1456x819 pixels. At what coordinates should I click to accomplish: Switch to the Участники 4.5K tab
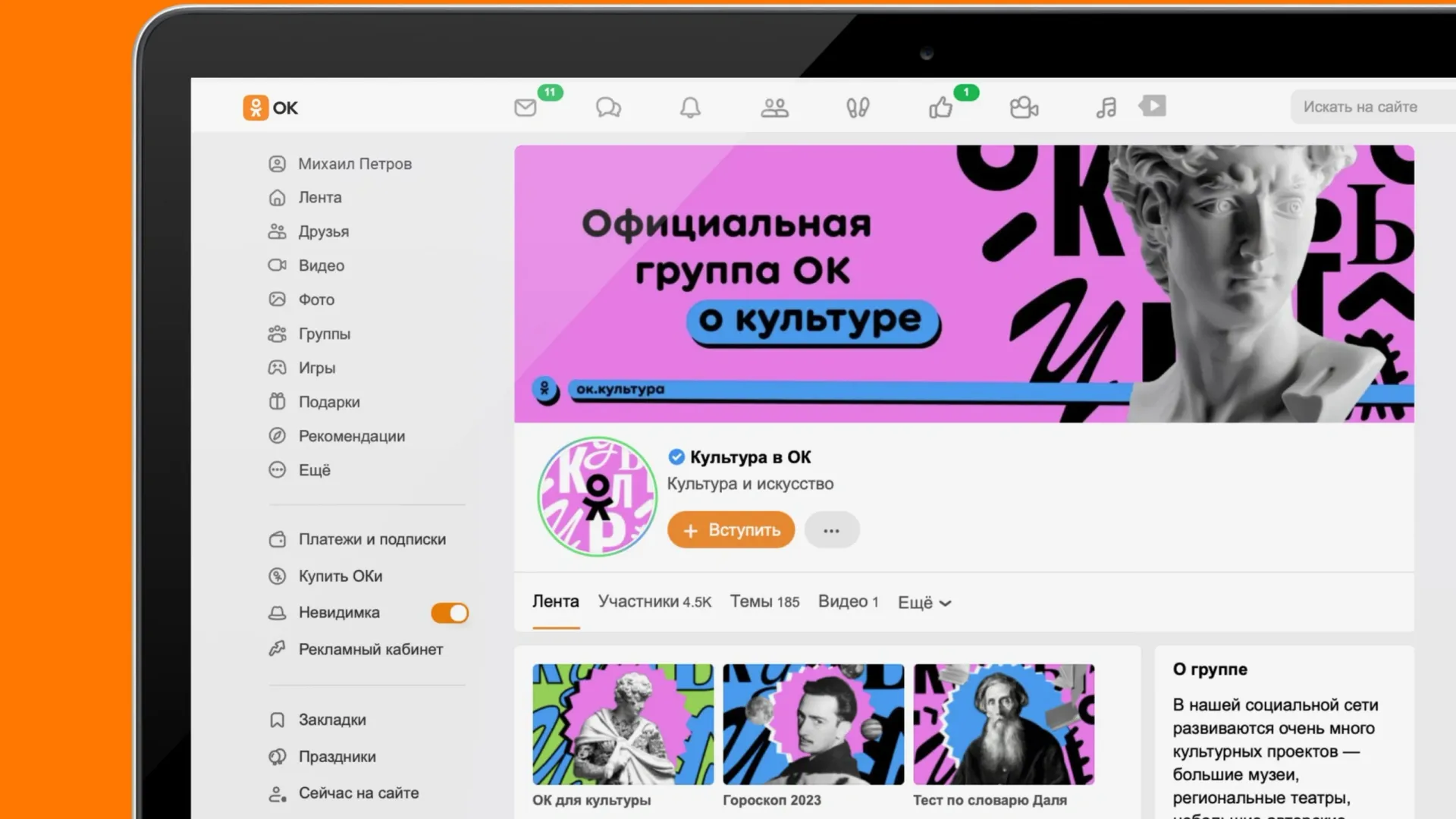(654, 602)
